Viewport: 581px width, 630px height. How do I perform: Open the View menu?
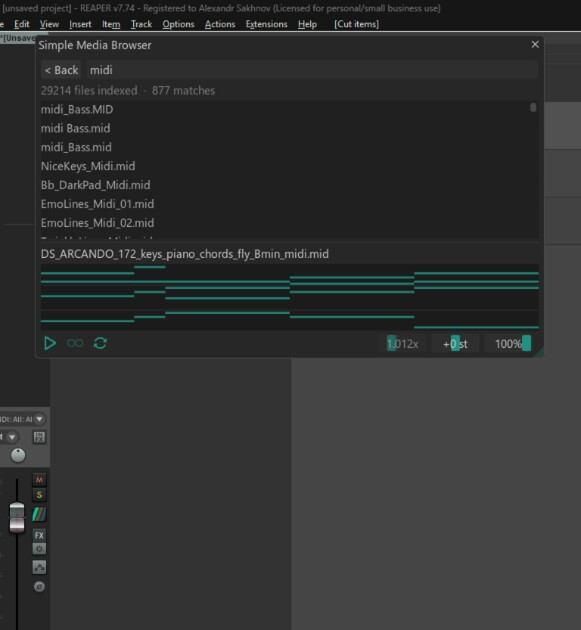[x=49, y=24]
